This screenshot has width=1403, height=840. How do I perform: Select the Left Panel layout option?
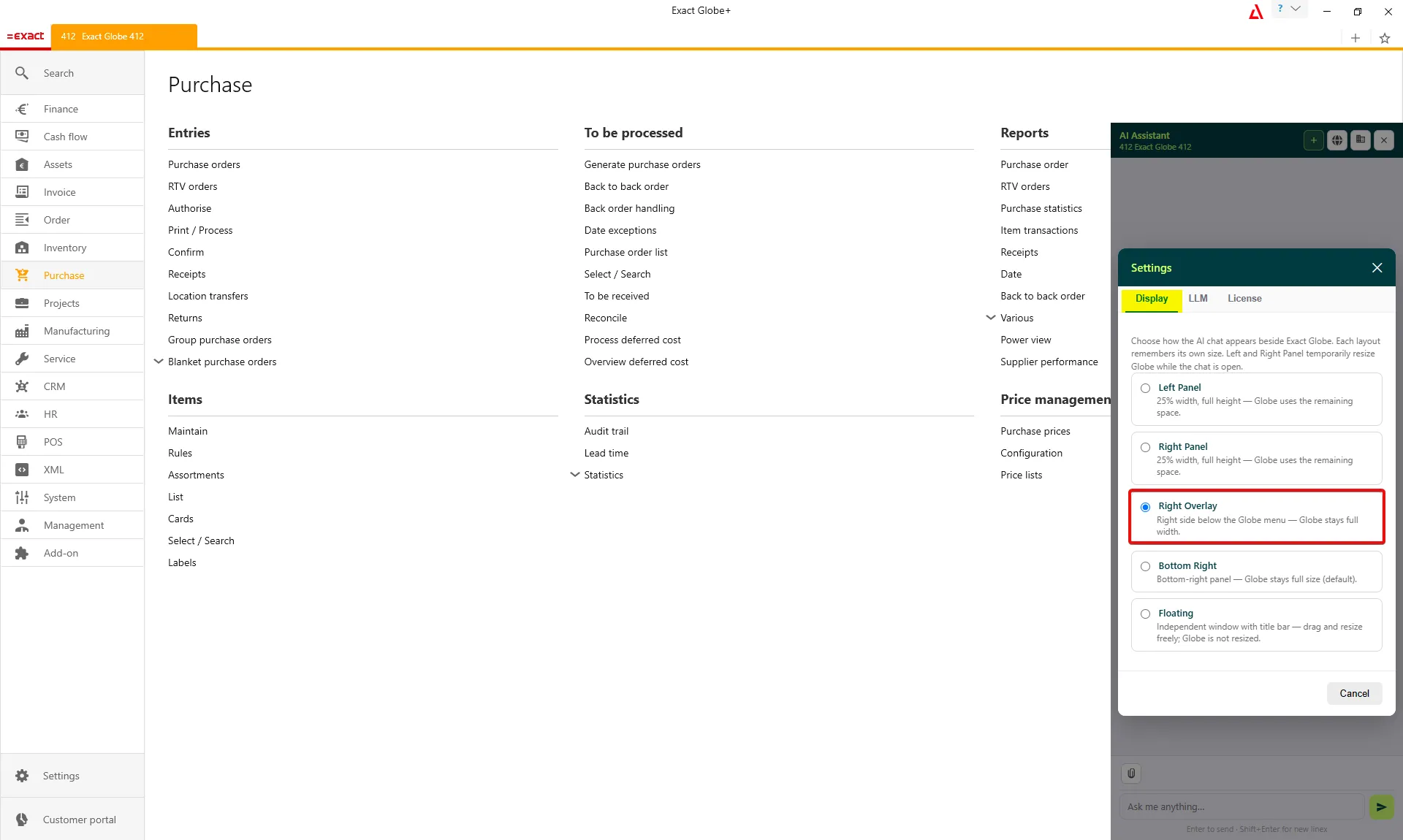(x=1256, y=400)
